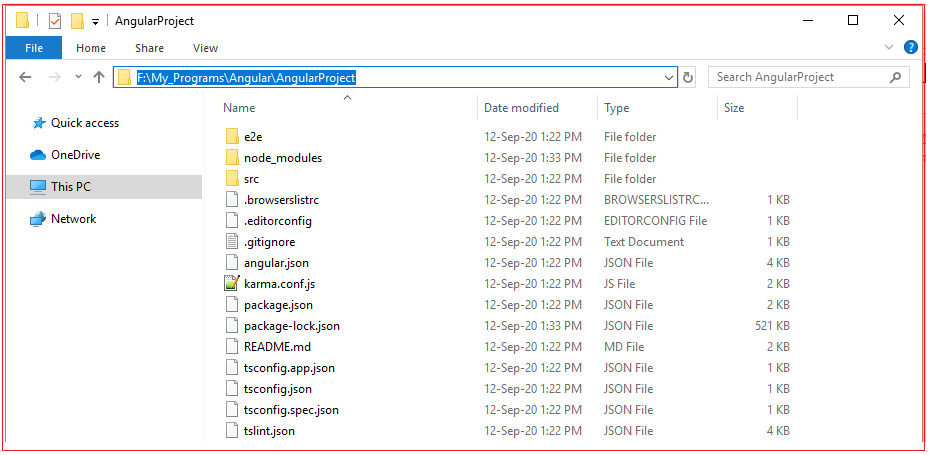Select the package.json file icon
Screen dimensions: 931x455
point(232,305)
